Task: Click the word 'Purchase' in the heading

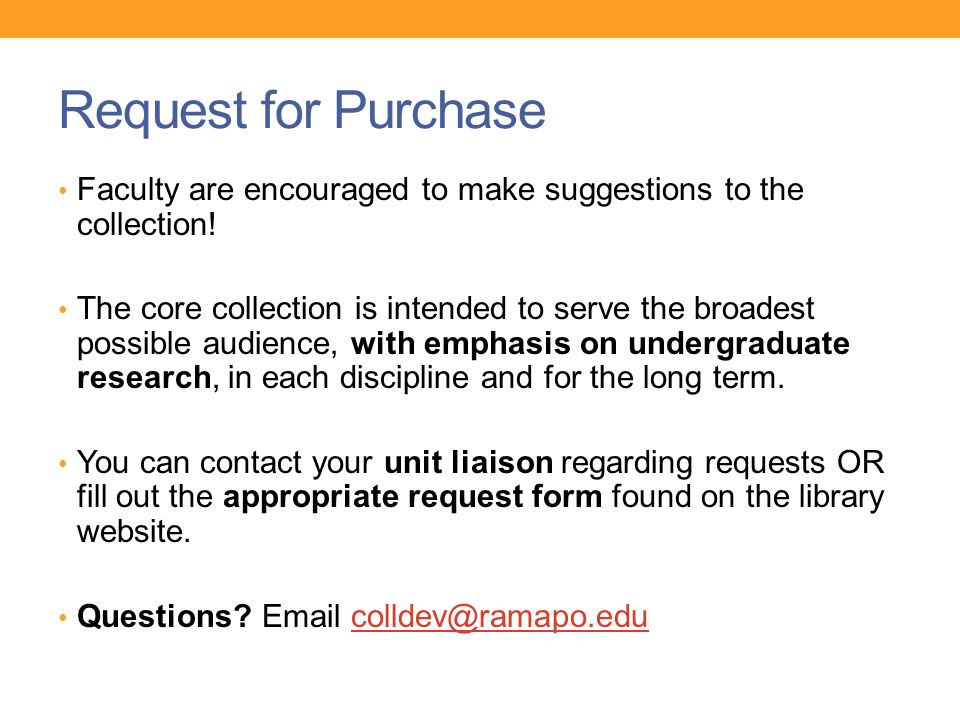Action: pos(440,110)
